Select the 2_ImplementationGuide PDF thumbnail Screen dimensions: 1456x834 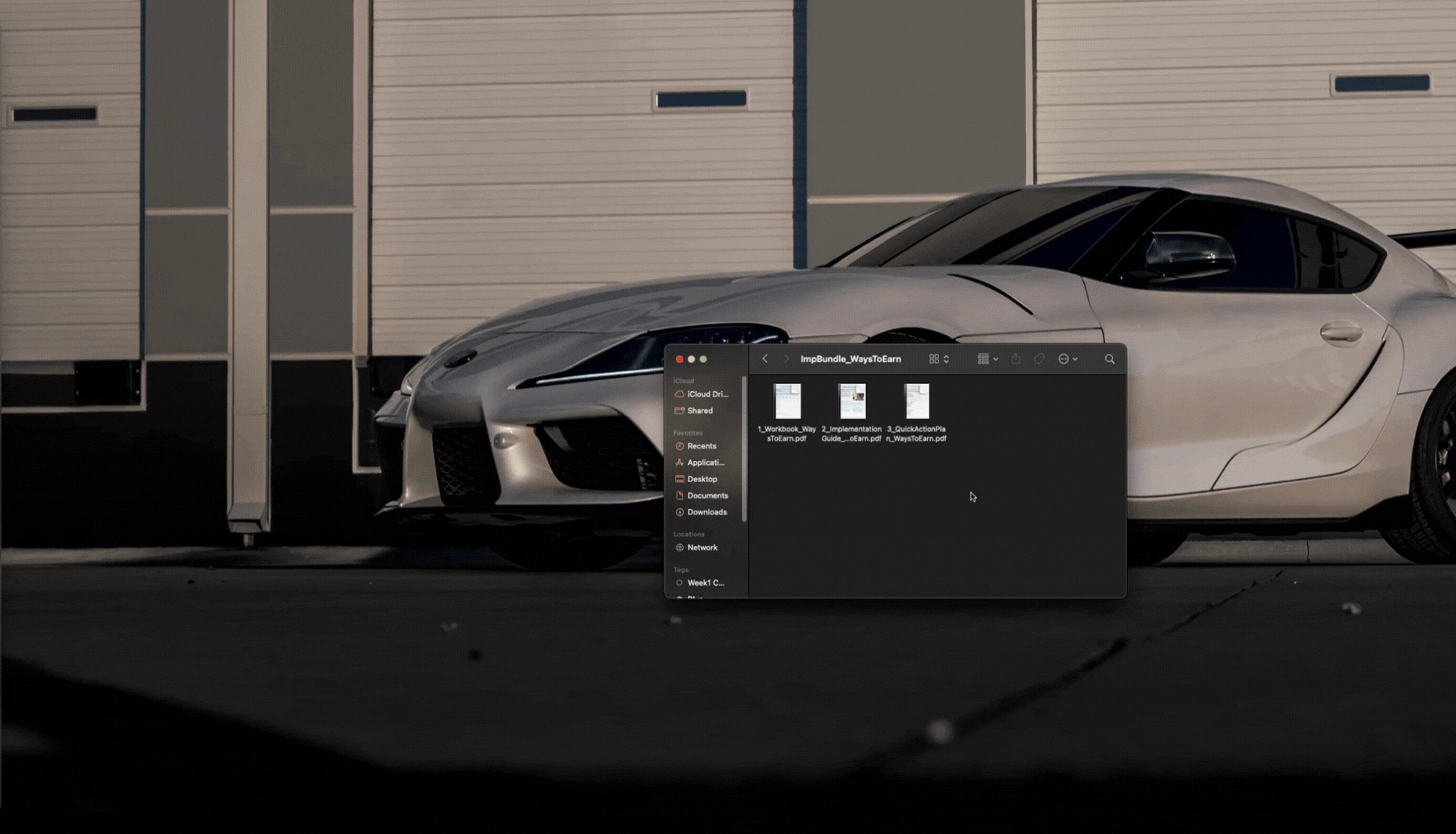pos(852,401)
